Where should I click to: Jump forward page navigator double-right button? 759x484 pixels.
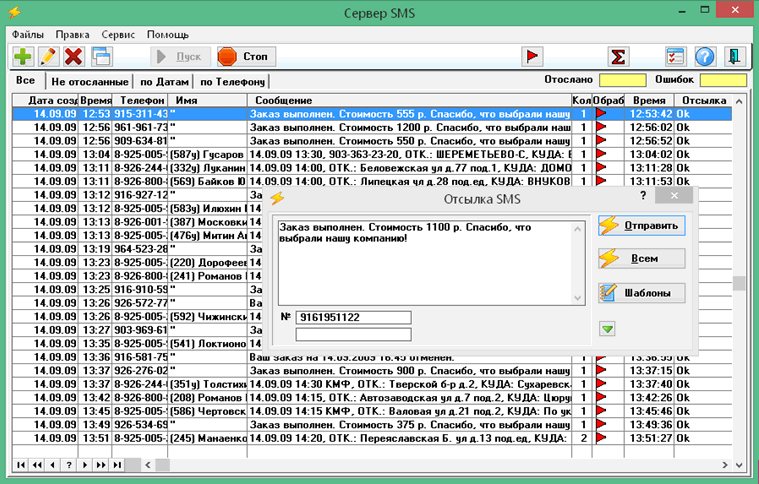[x=101, y=465]
